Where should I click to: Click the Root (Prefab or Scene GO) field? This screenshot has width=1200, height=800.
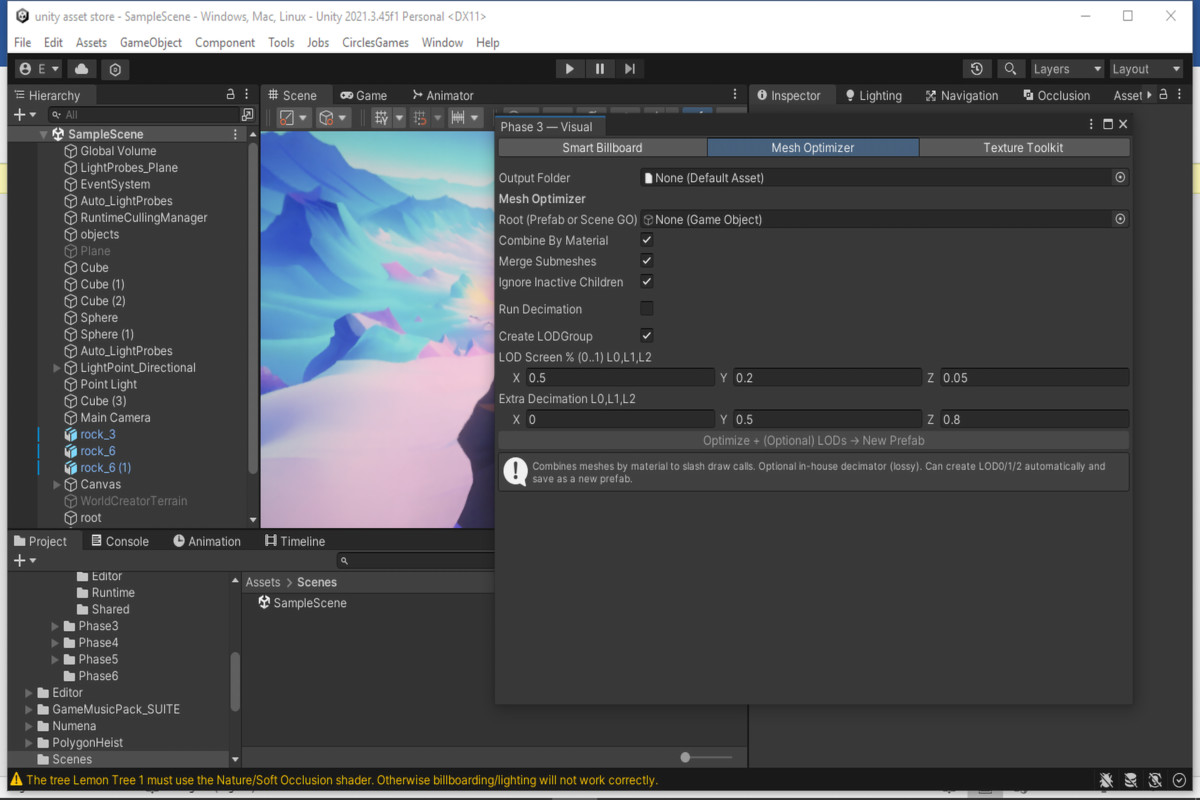coord(884,219)
